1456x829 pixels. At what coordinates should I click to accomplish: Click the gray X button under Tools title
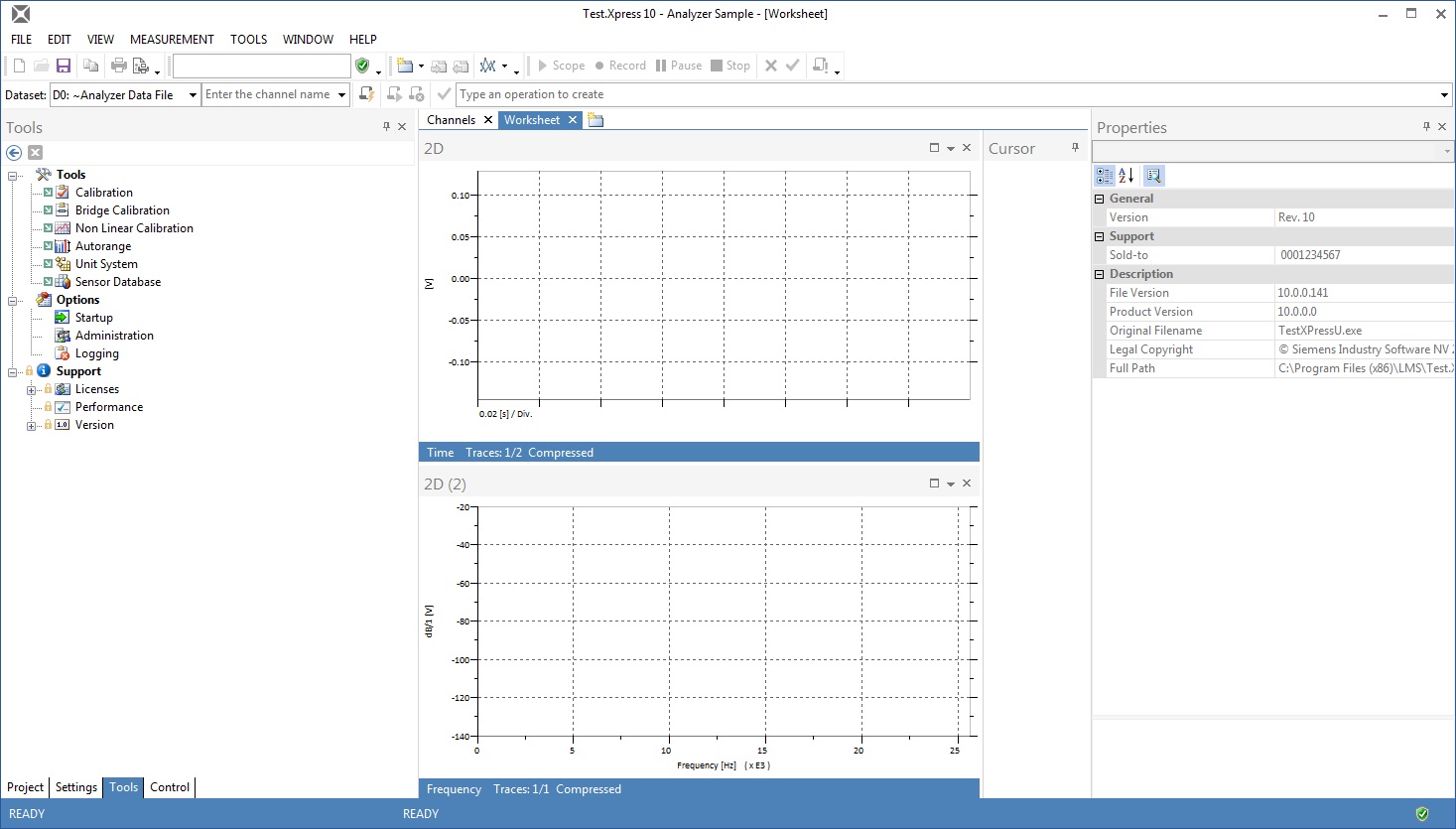pyautogui.click(x=35, y=152)
